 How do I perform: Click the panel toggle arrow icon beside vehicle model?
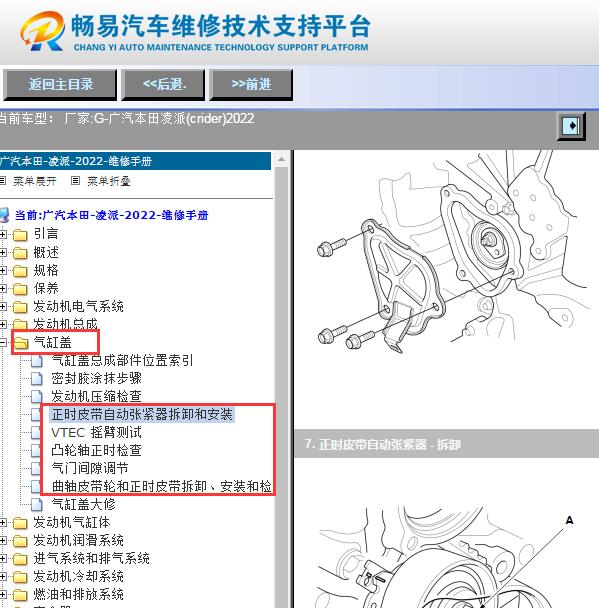[x=571, y=126]
